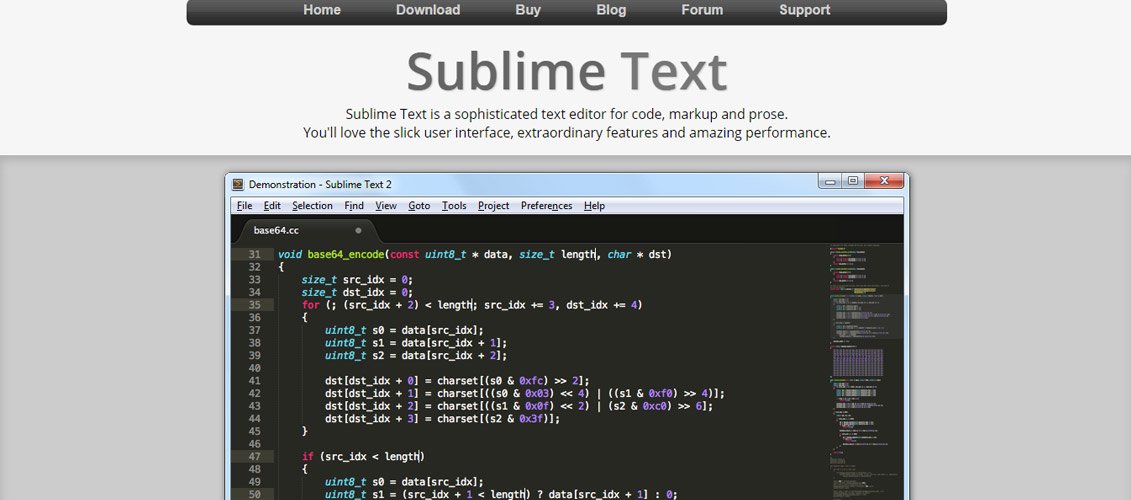This screenshot has height=500, width=1131.
Task: Visit the Blog link
Action: (611, 10)
